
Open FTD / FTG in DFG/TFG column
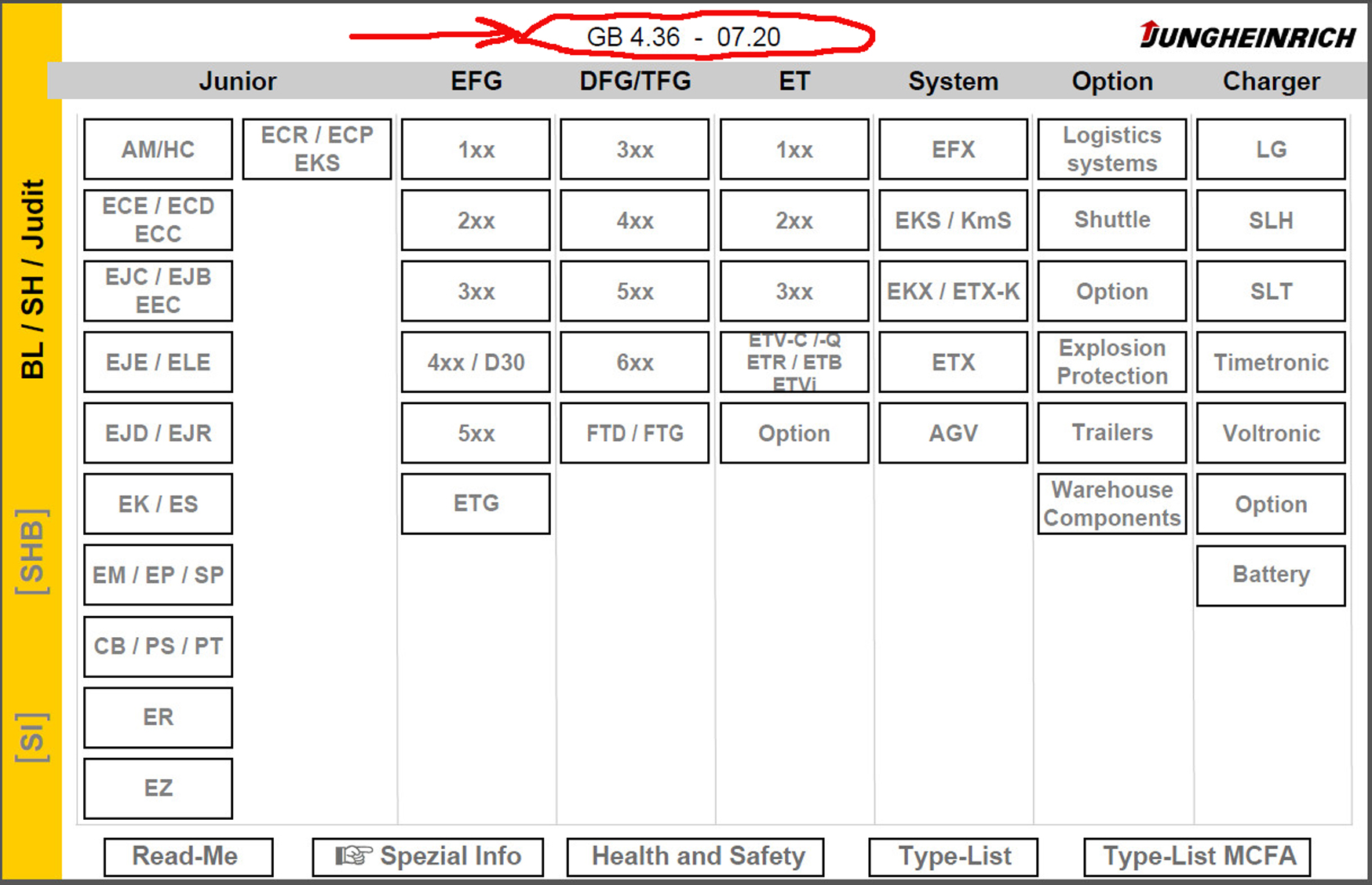coord(634,433)
